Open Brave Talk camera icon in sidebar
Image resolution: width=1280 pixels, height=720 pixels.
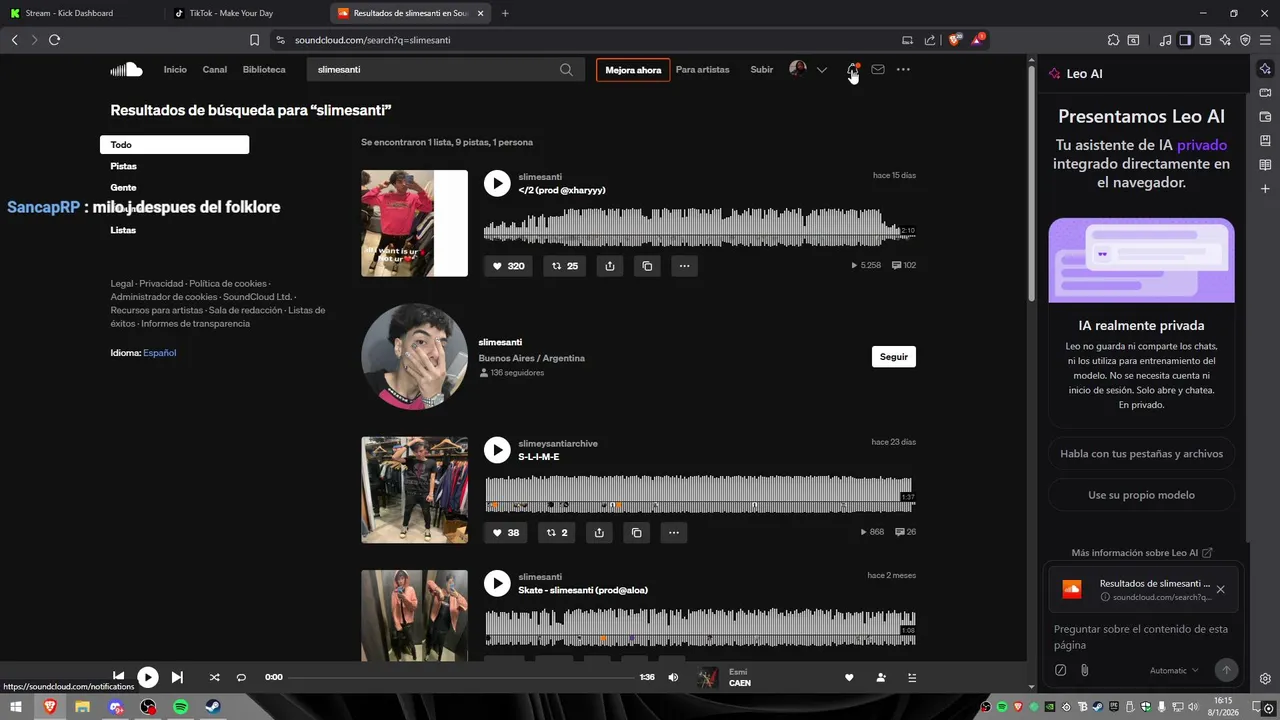click(x=1265, y=93)
